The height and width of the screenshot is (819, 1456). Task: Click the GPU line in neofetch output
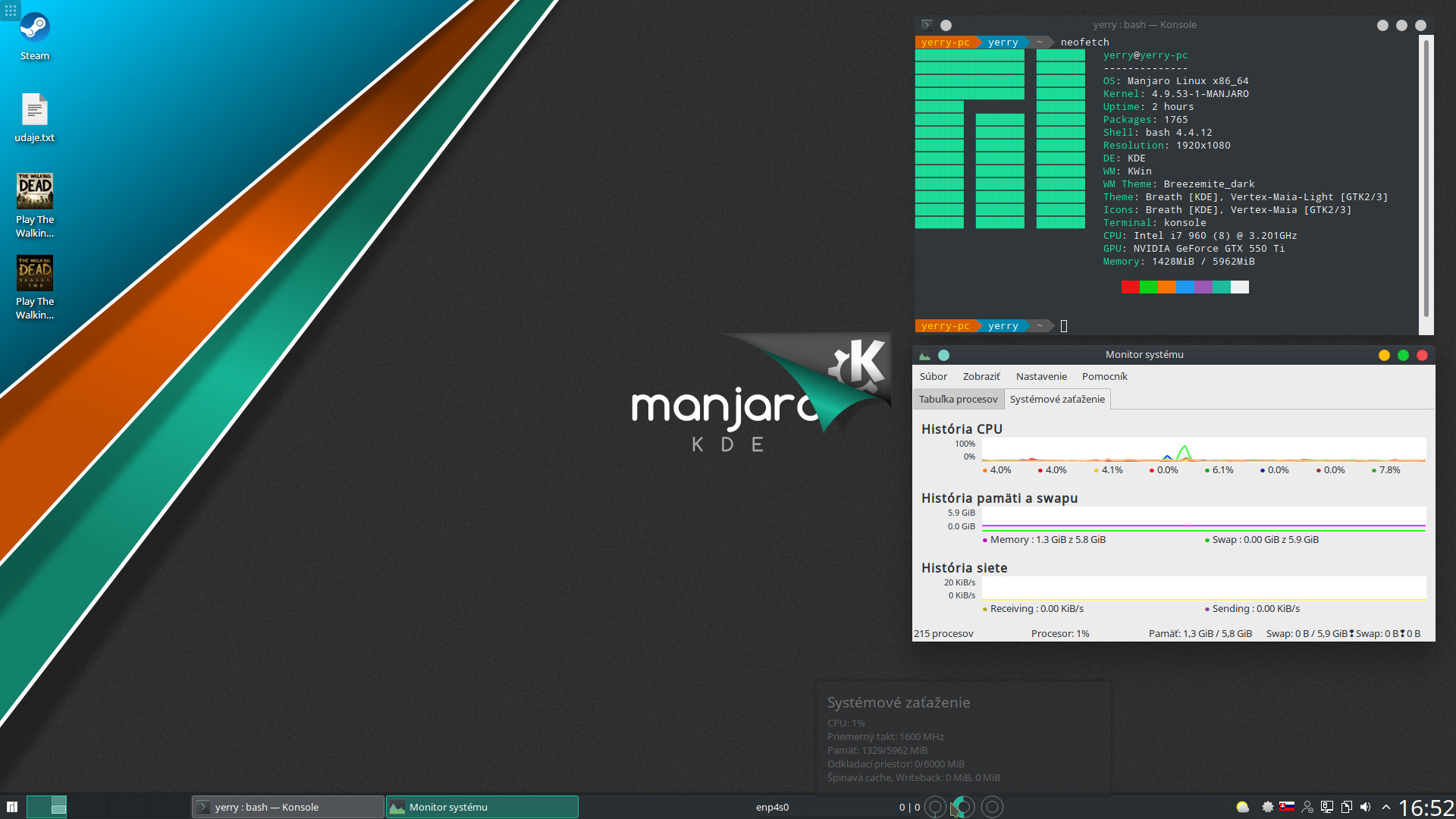1194,249
